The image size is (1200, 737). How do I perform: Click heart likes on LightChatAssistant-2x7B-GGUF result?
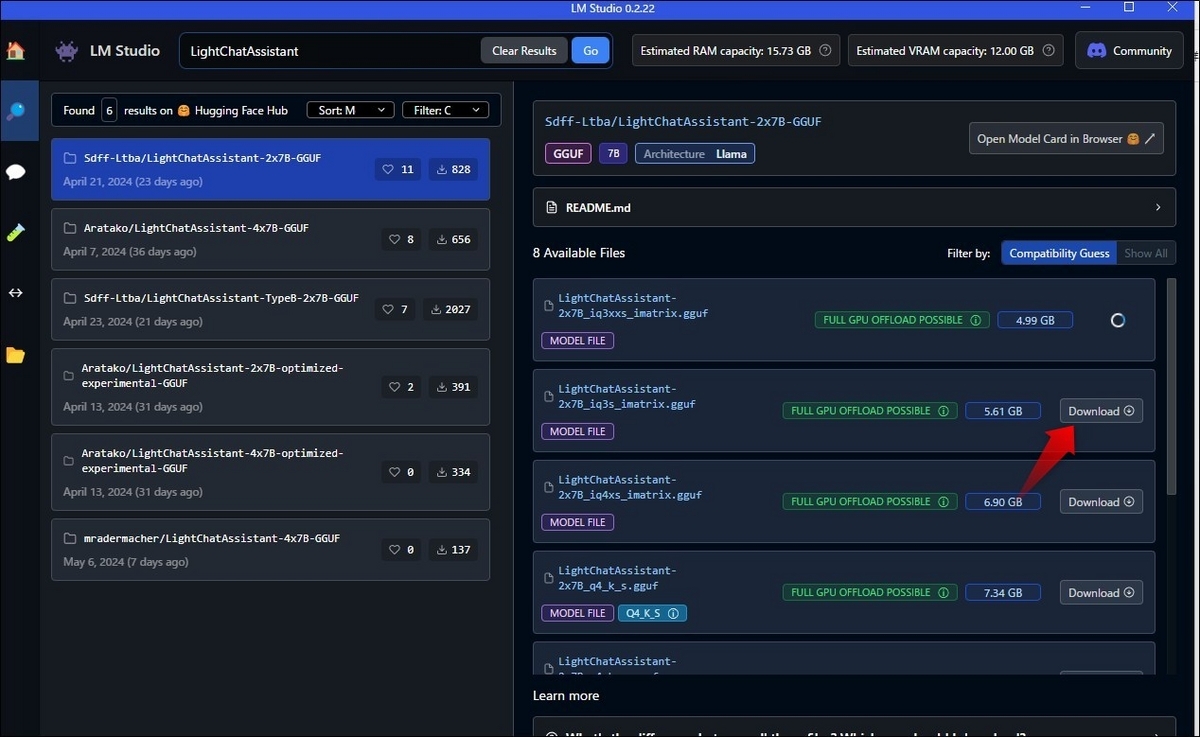(398, 169)
